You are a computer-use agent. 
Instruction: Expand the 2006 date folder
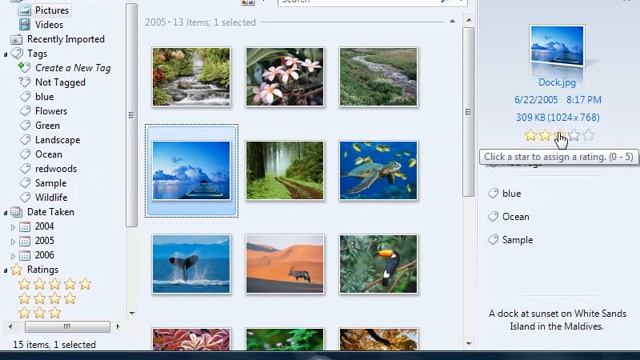(13, 256)
